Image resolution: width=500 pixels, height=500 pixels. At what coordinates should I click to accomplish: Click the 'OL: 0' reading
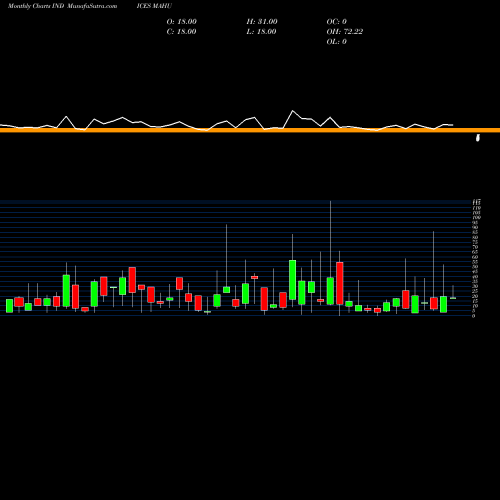pos(337,42)
